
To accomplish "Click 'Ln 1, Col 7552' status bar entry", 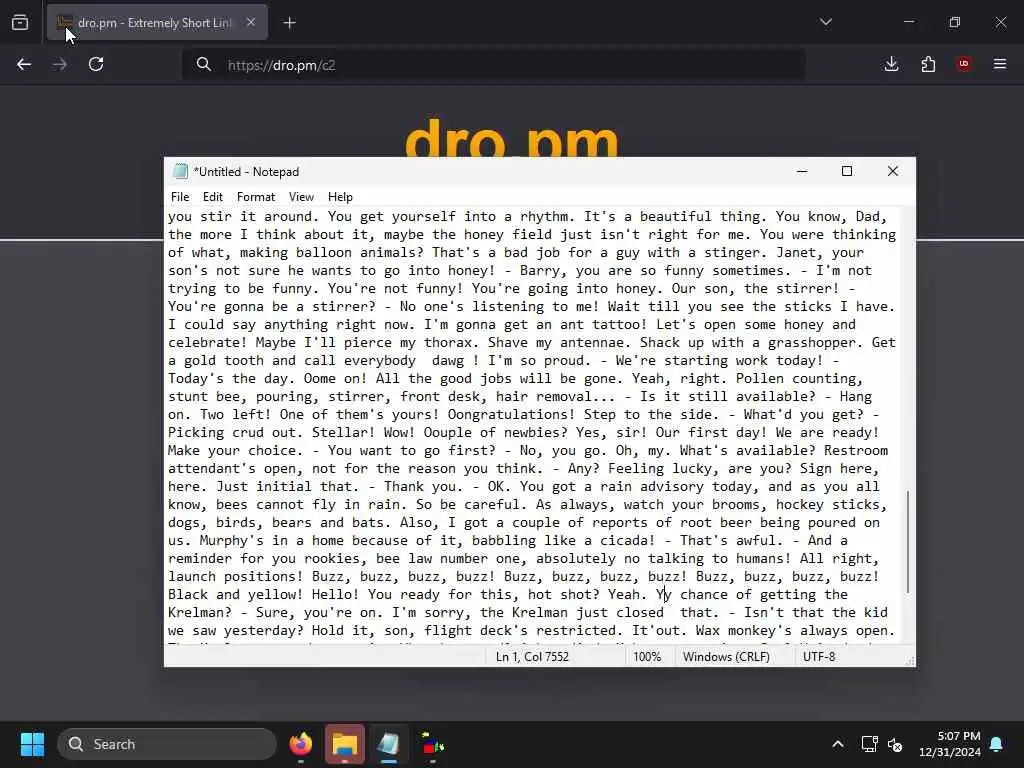I will pos(532,656).
